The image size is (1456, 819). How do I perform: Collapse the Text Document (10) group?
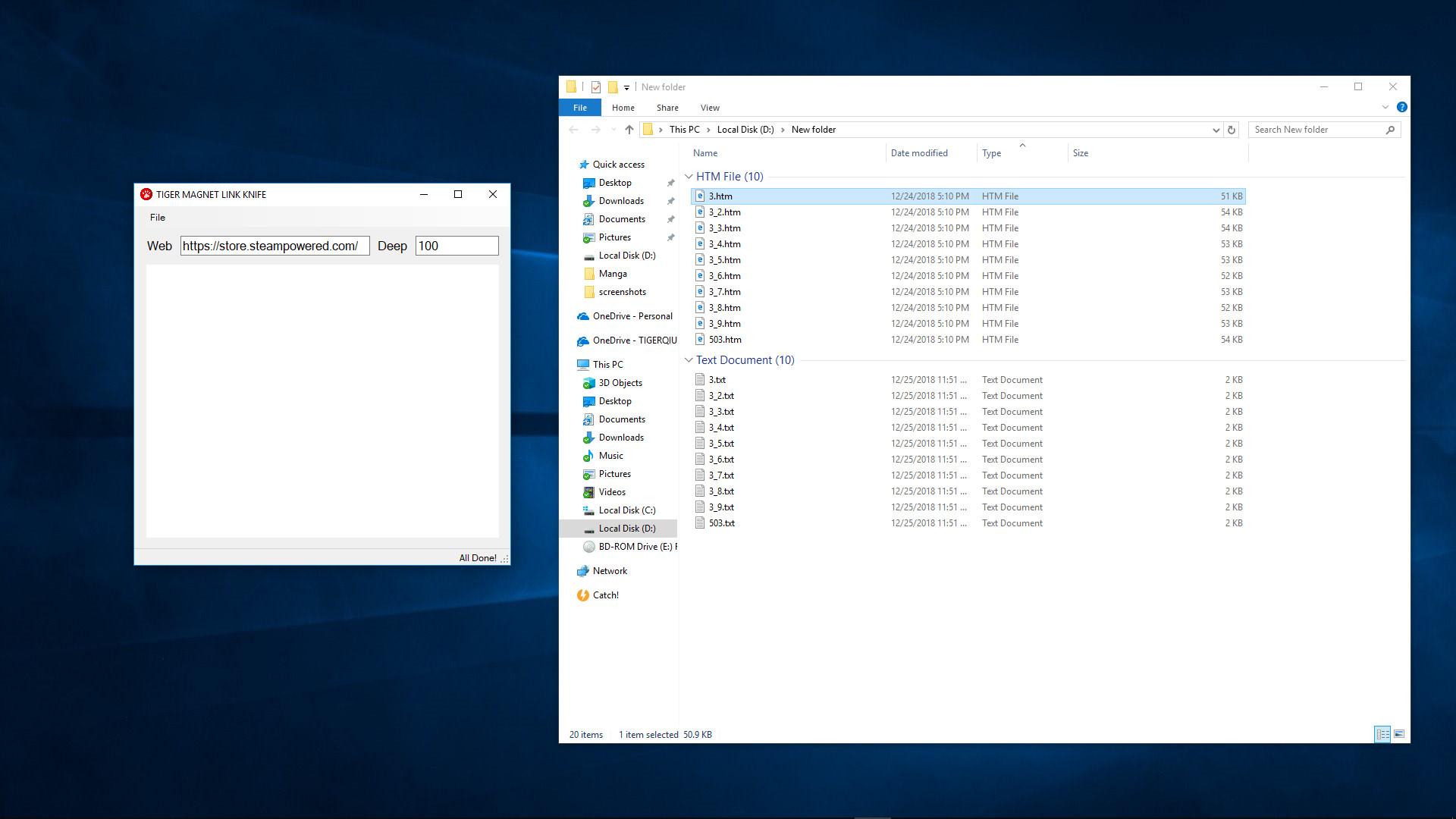pyautogui.click(x=689, y=359)
